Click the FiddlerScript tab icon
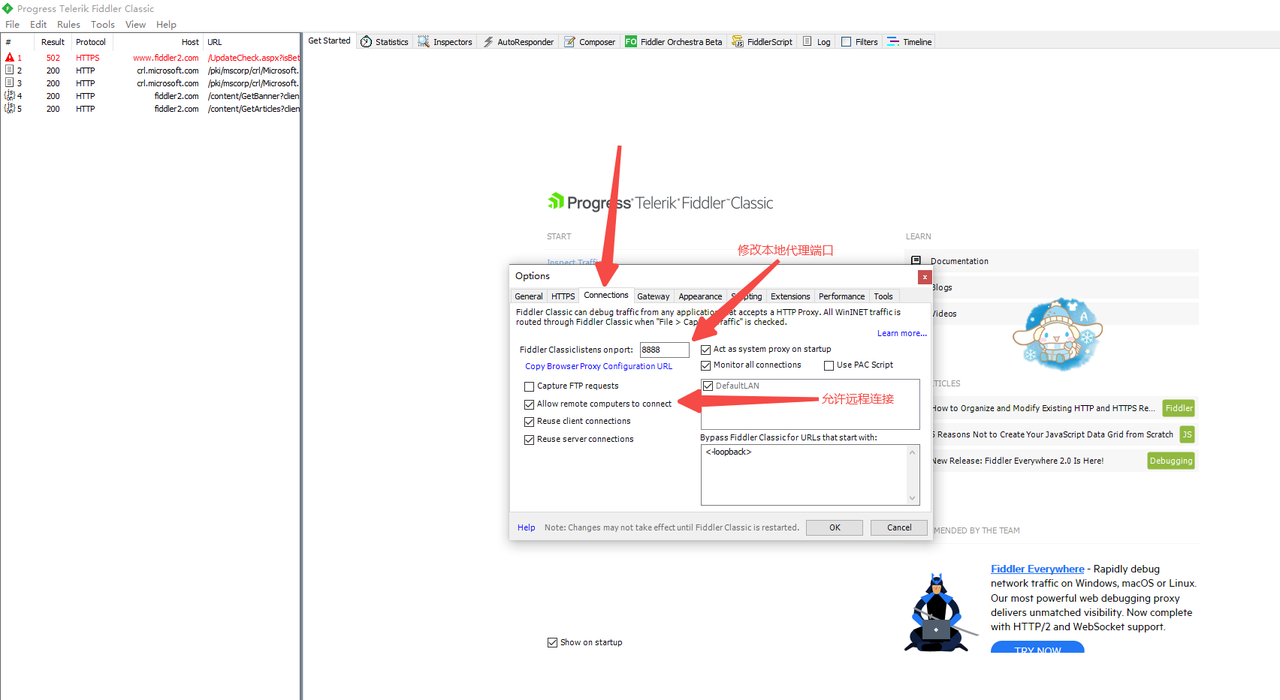 (x=738, y=42)
